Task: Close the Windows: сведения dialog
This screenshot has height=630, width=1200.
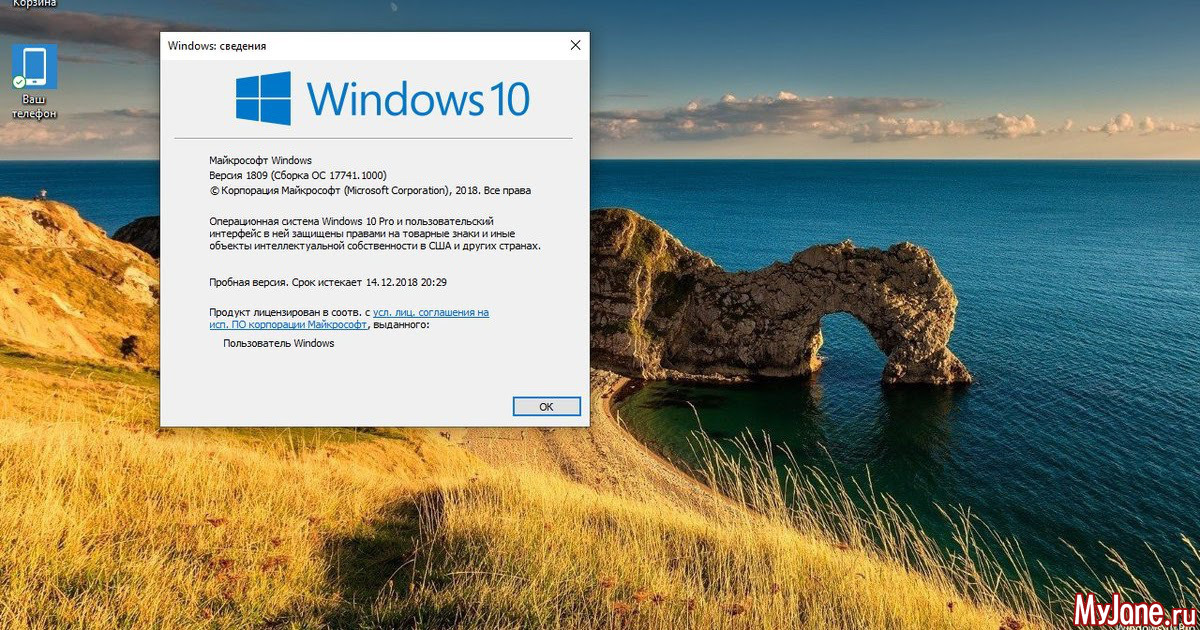Action: point(575,45)
